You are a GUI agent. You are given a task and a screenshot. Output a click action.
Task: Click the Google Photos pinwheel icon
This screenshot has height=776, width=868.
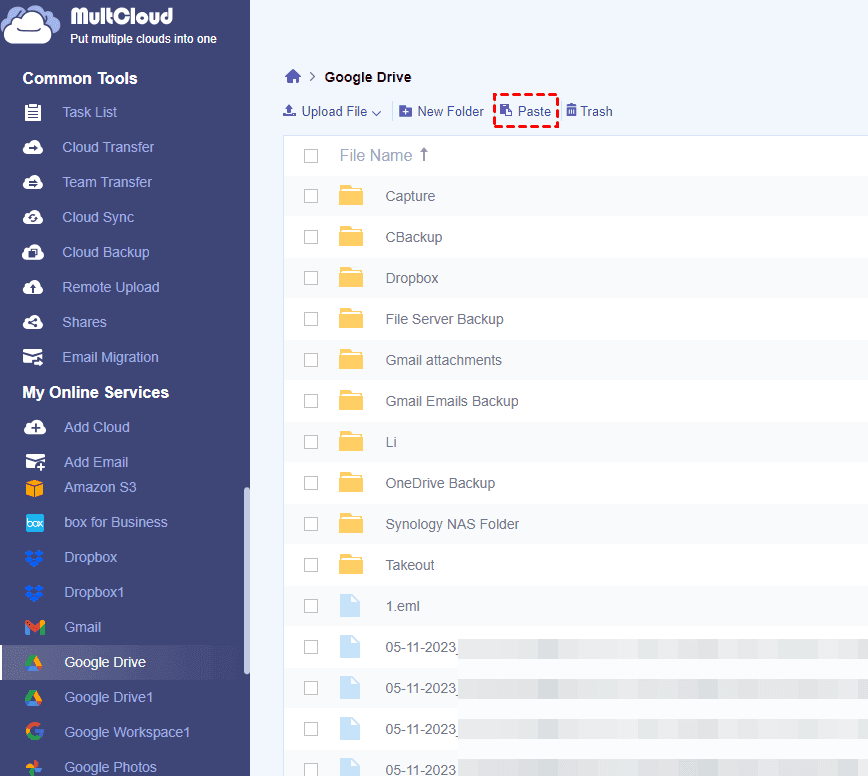pos(34,768)
